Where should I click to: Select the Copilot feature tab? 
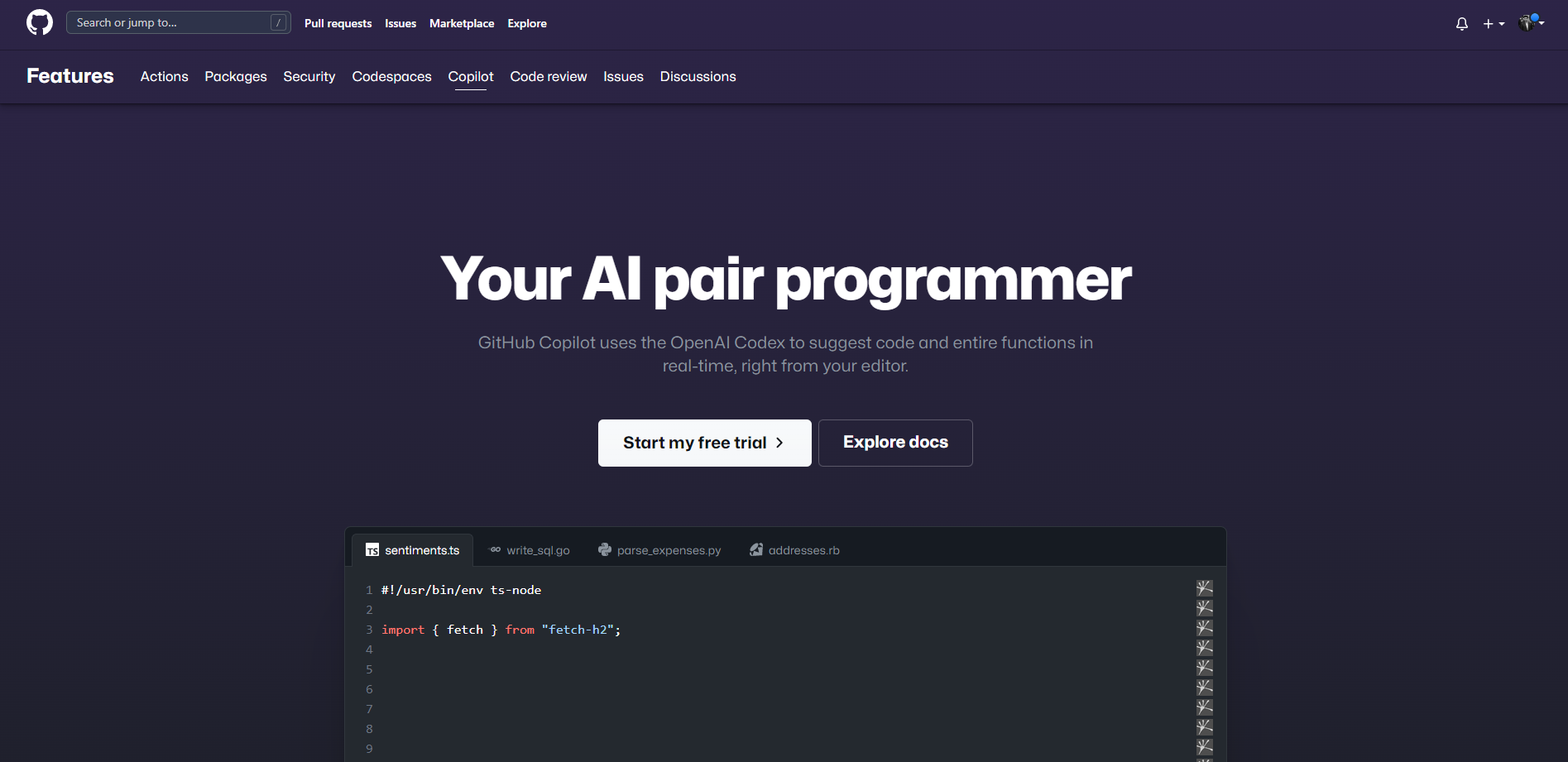click(471, 76)
